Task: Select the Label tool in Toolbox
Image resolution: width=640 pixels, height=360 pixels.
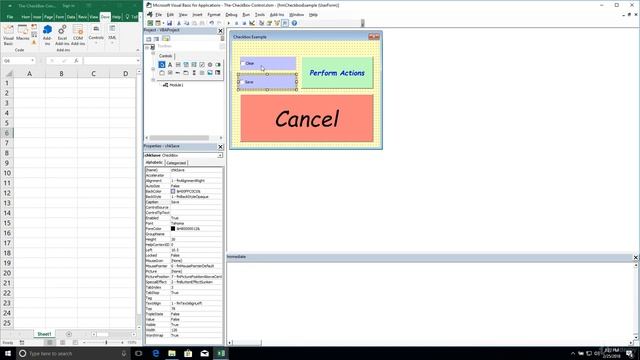Action: (170, 64)
